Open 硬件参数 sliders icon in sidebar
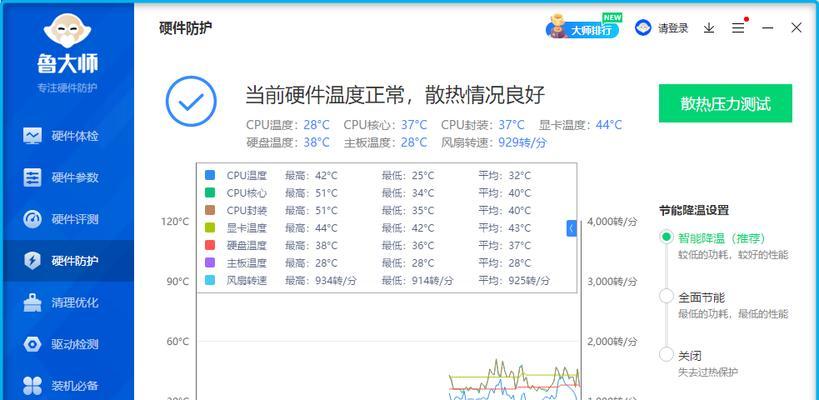 click(x=32, y=178)
